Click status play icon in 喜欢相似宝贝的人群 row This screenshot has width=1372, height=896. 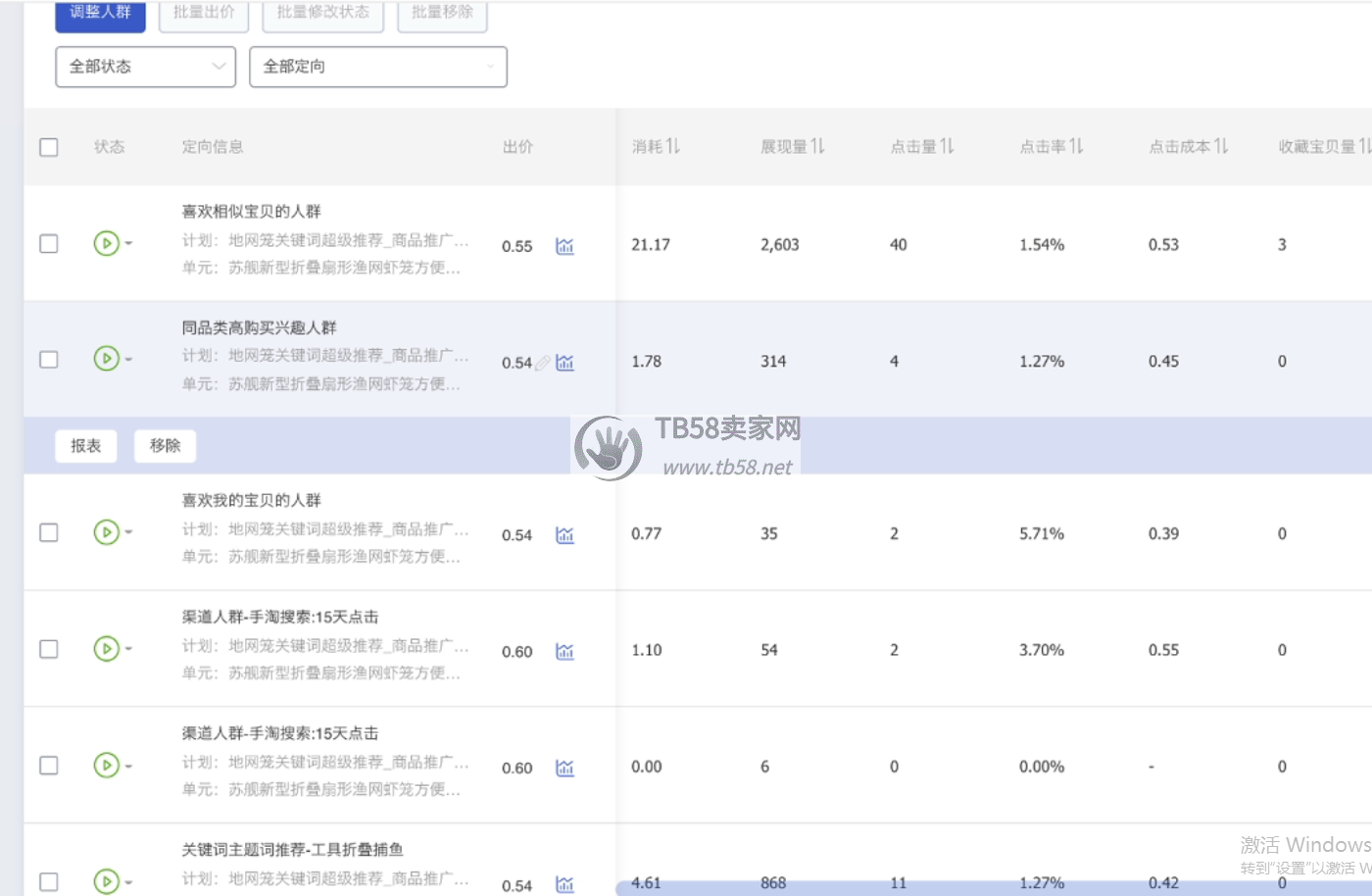tap(106, 243)
